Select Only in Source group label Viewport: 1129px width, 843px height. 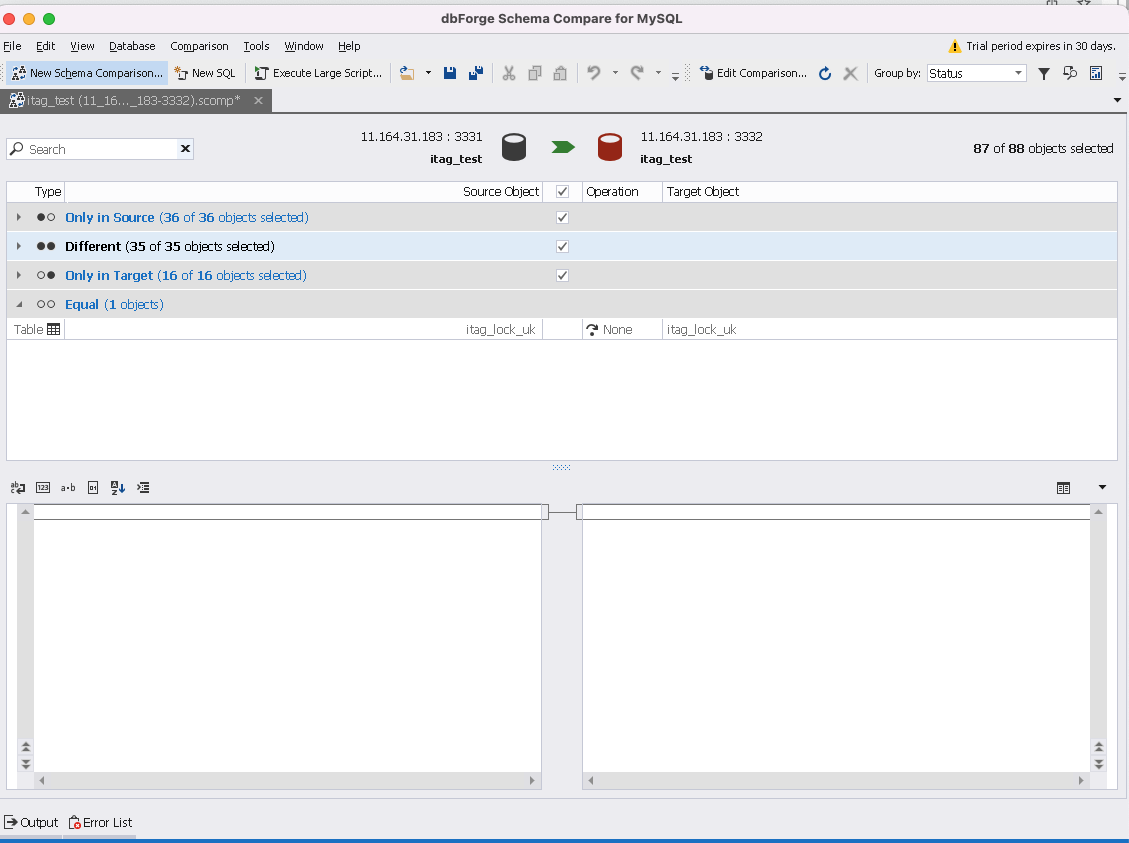(x=186, y=217)
